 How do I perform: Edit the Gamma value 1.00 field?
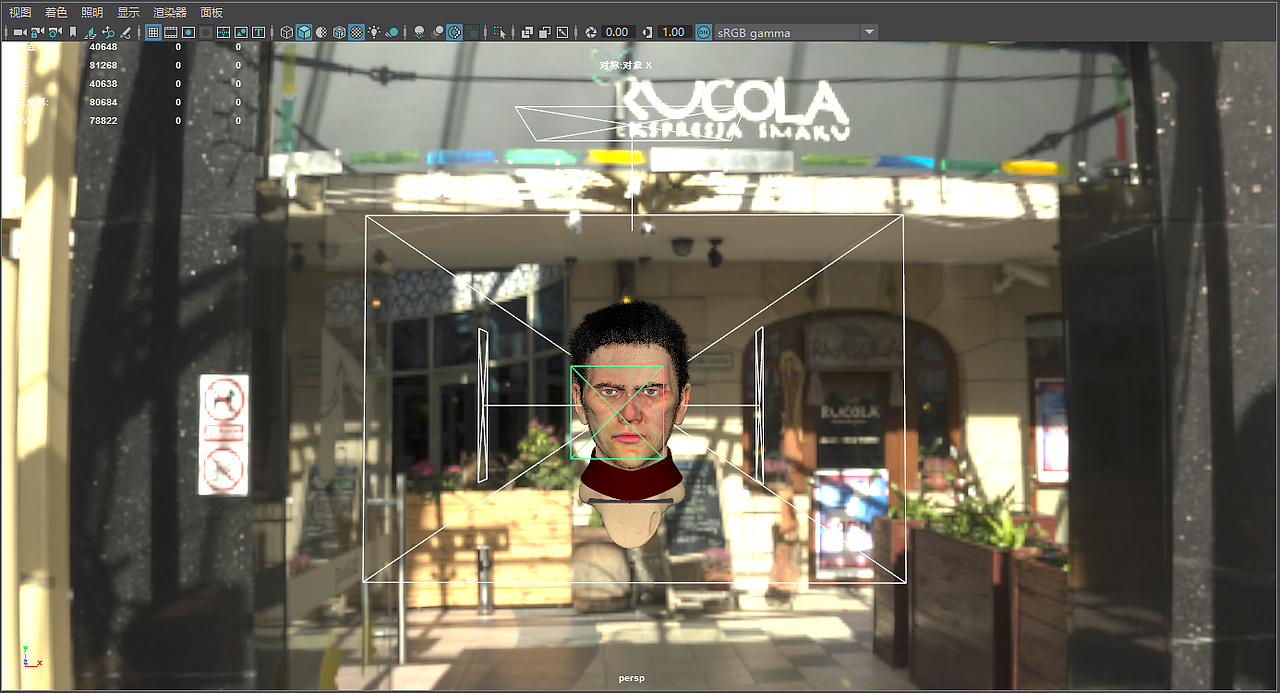pyautogui.click(x=673, y=32)
